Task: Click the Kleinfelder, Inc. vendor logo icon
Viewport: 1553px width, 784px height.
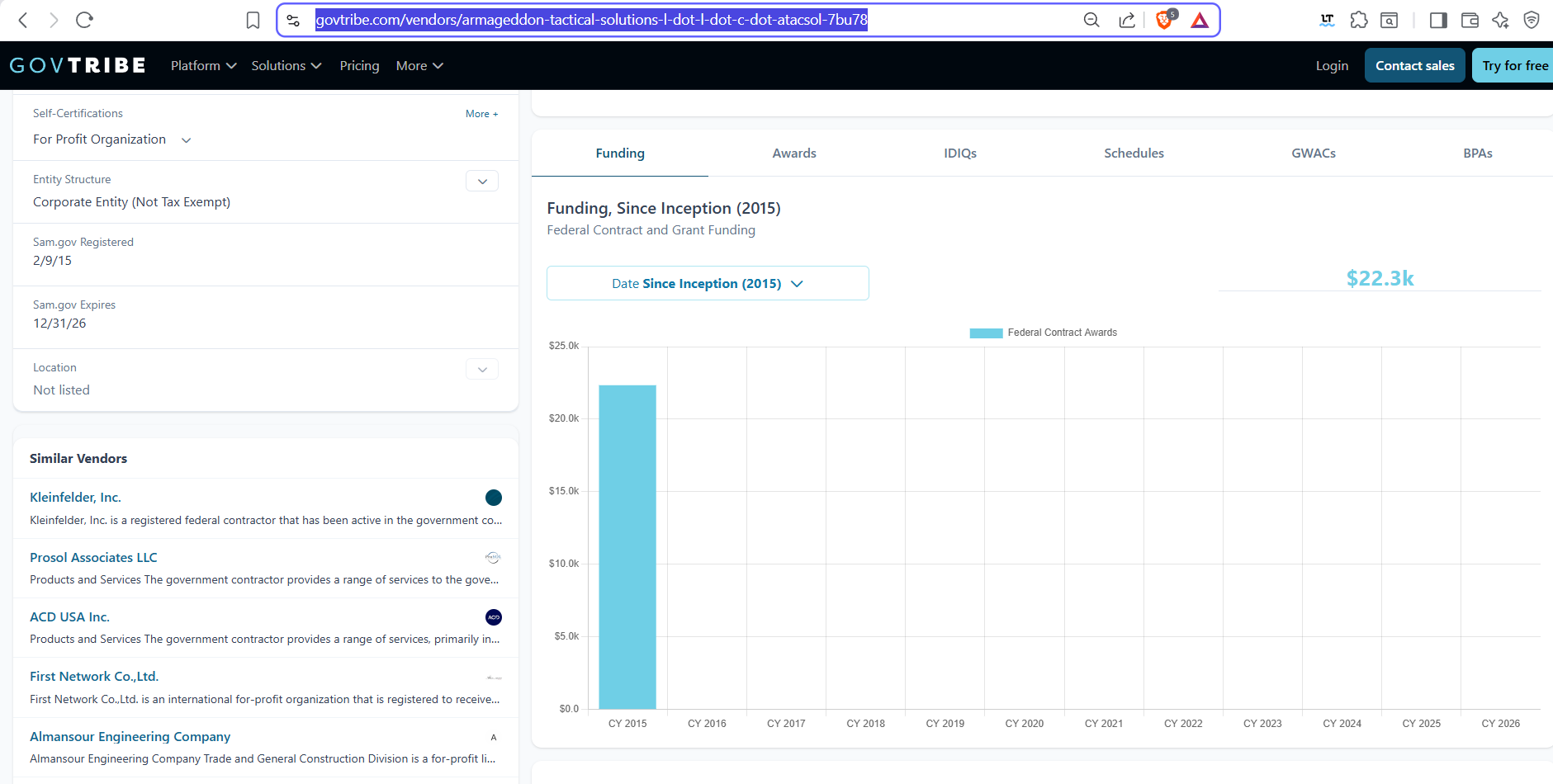Action: pos(494,498)
